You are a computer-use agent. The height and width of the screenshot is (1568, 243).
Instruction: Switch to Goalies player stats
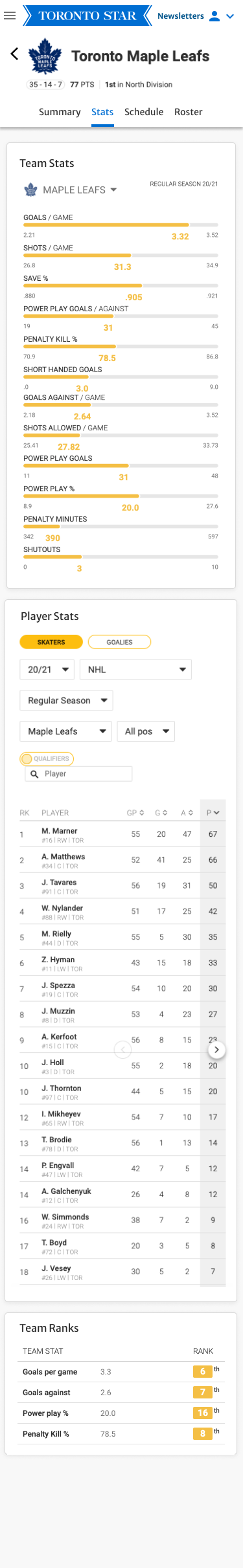pyautogui.click(x=119, y=642)
